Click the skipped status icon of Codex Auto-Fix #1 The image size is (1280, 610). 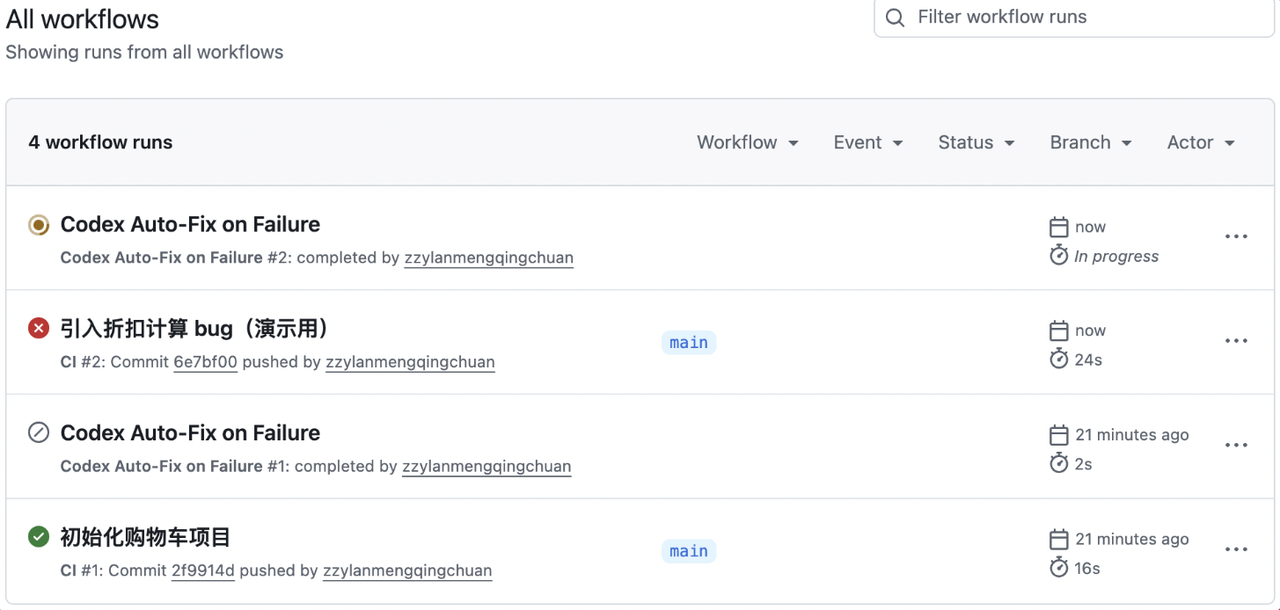39,433
